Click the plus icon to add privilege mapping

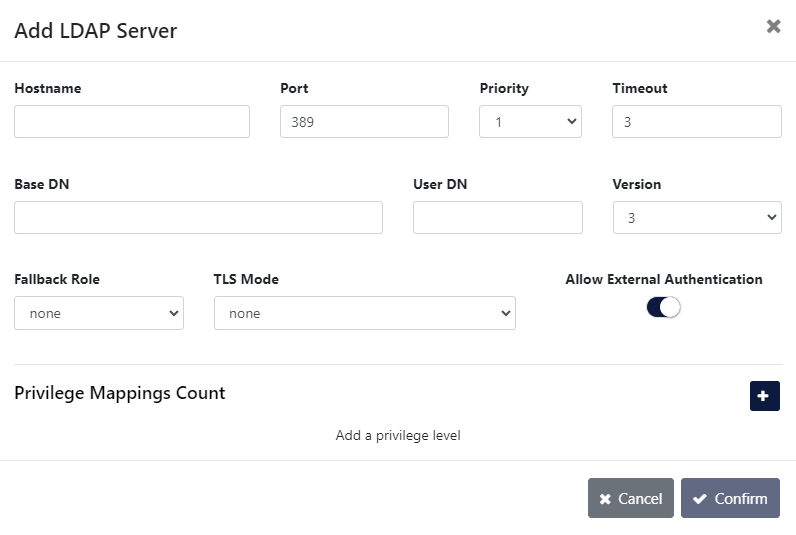(764, 396)
